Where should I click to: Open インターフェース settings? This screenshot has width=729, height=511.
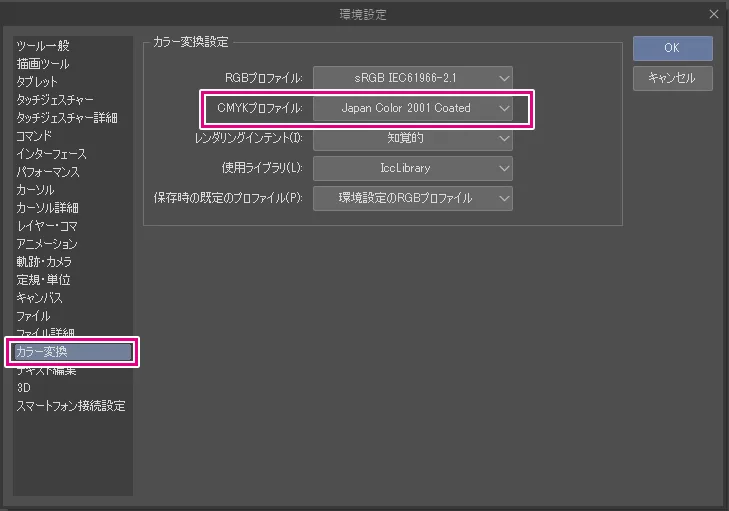(52, 154)
